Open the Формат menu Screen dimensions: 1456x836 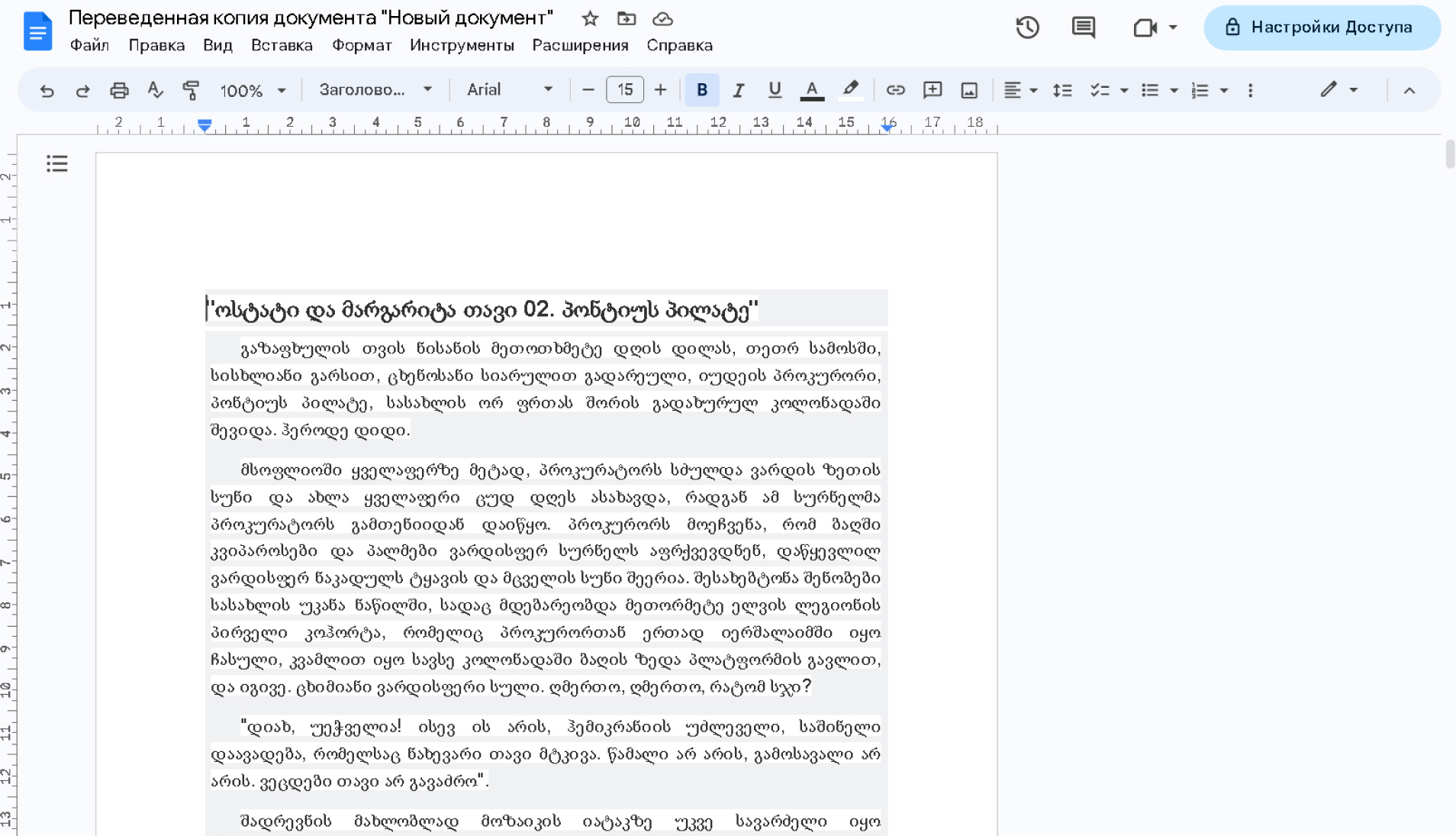[x=362, y=45]
